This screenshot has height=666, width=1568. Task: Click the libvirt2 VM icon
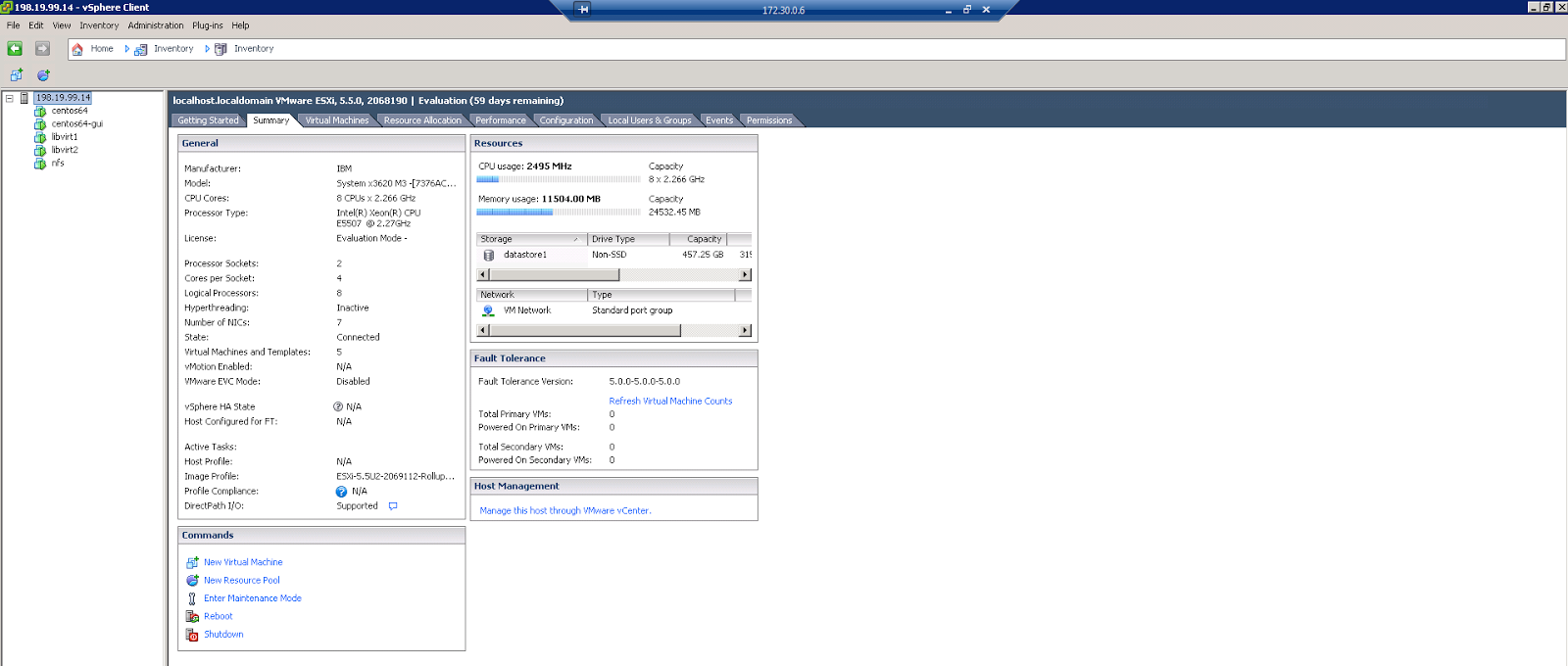coord(40,151)
